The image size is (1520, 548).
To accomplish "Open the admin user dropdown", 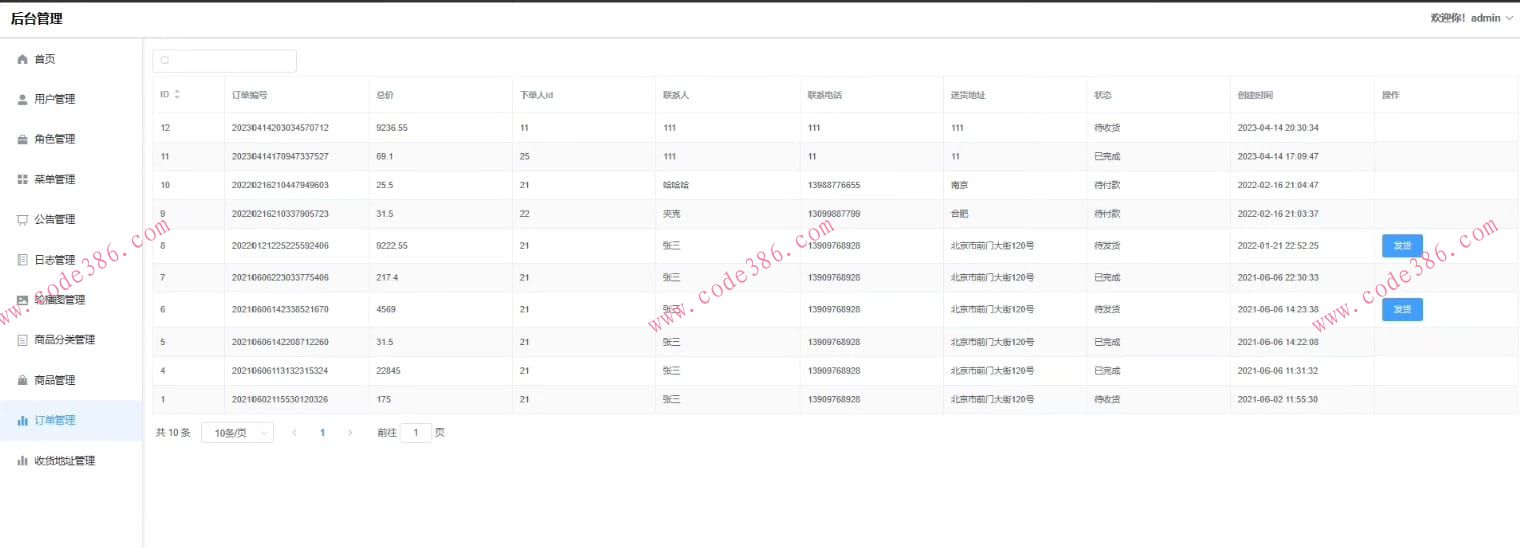I will tap(1472, 18).
